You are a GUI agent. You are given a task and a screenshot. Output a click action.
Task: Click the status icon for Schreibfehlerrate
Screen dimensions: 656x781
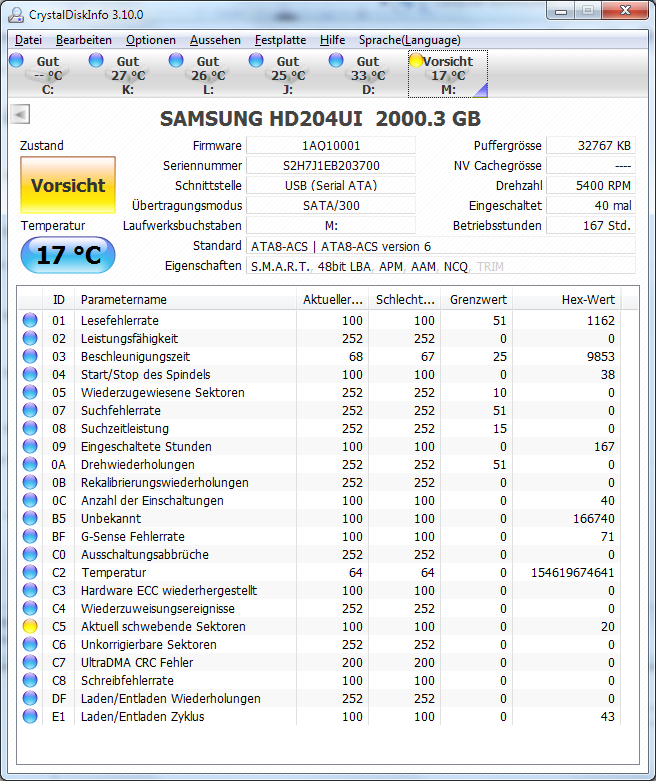pos(30,680)
